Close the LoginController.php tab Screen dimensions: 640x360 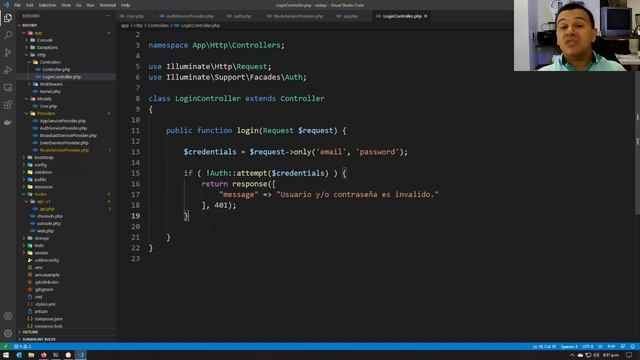pos(426,16)
